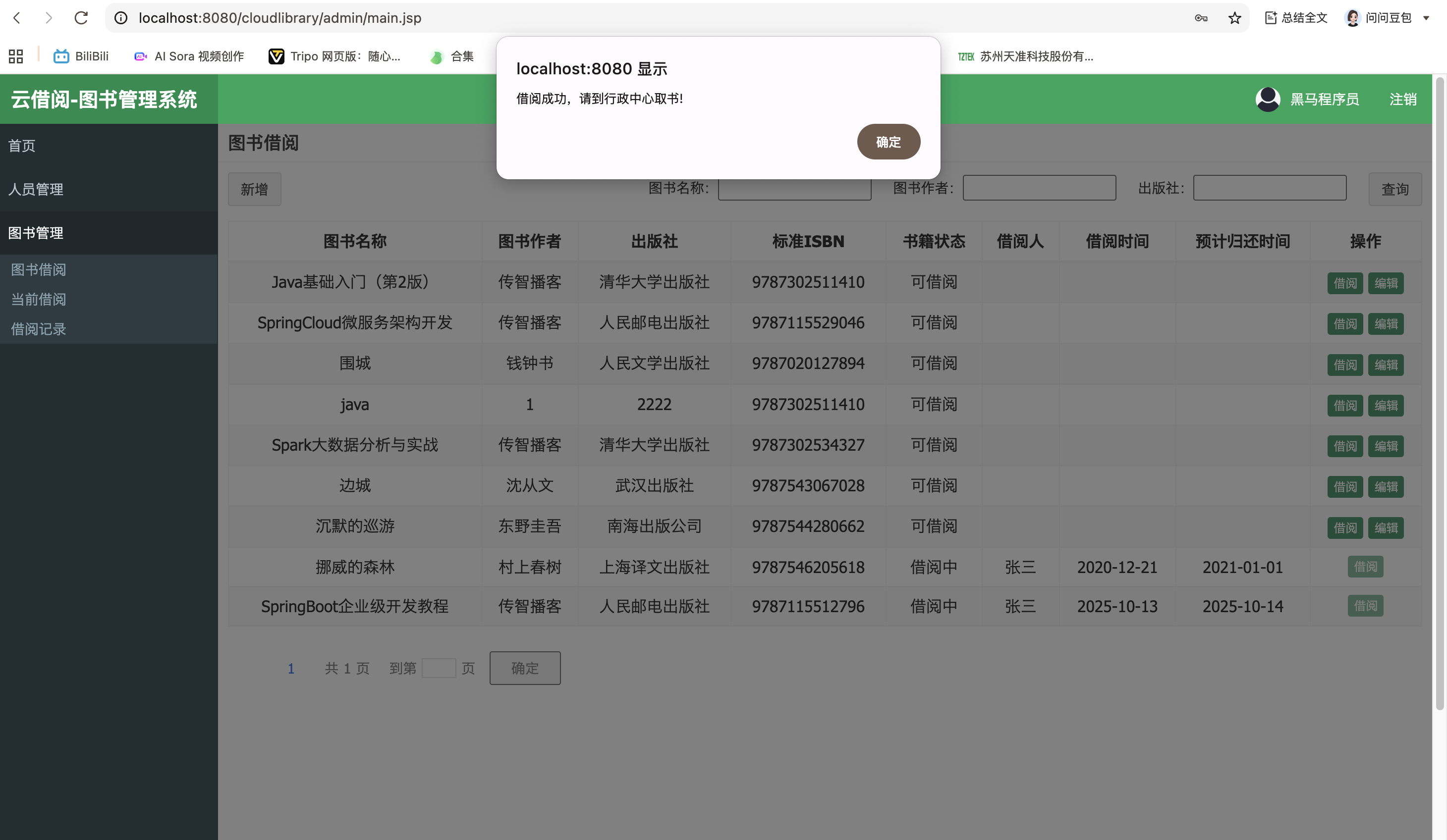Click 编辑 button for 边城 row

pos(1385,486)
